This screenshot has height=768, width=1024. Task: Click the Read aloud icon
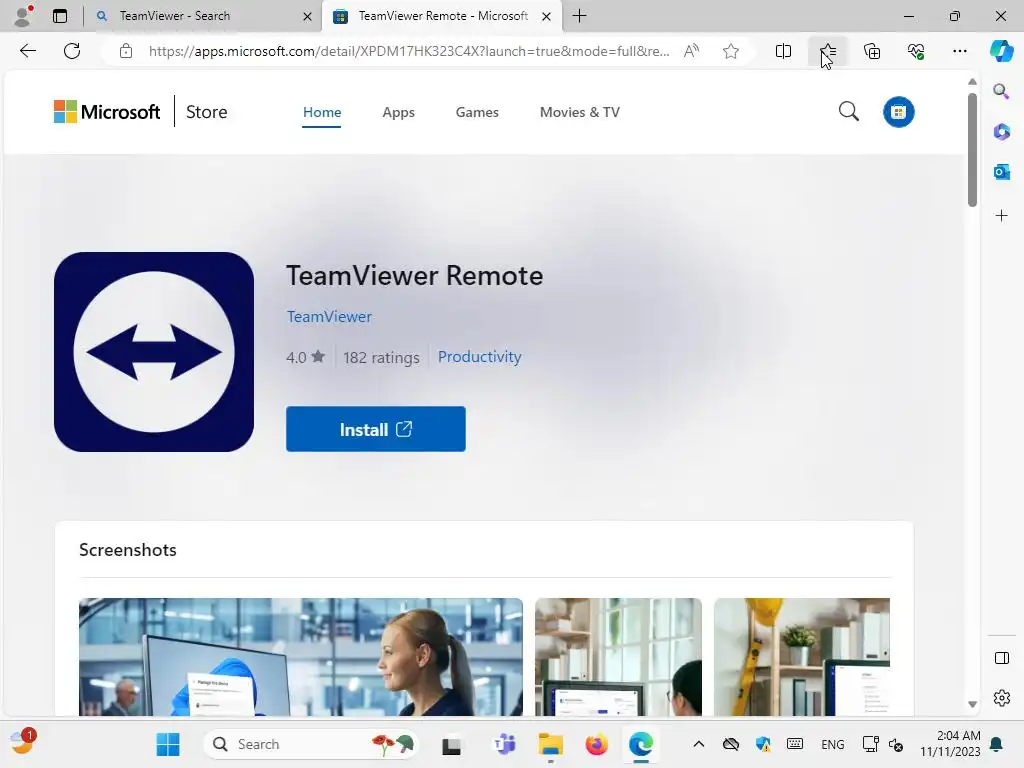pos(692,51)
